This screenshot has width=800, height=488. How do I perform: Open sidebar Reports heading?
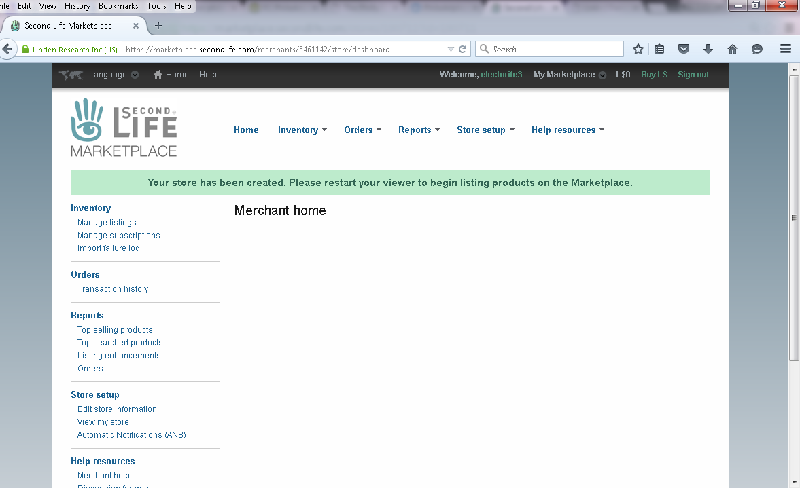87,315
